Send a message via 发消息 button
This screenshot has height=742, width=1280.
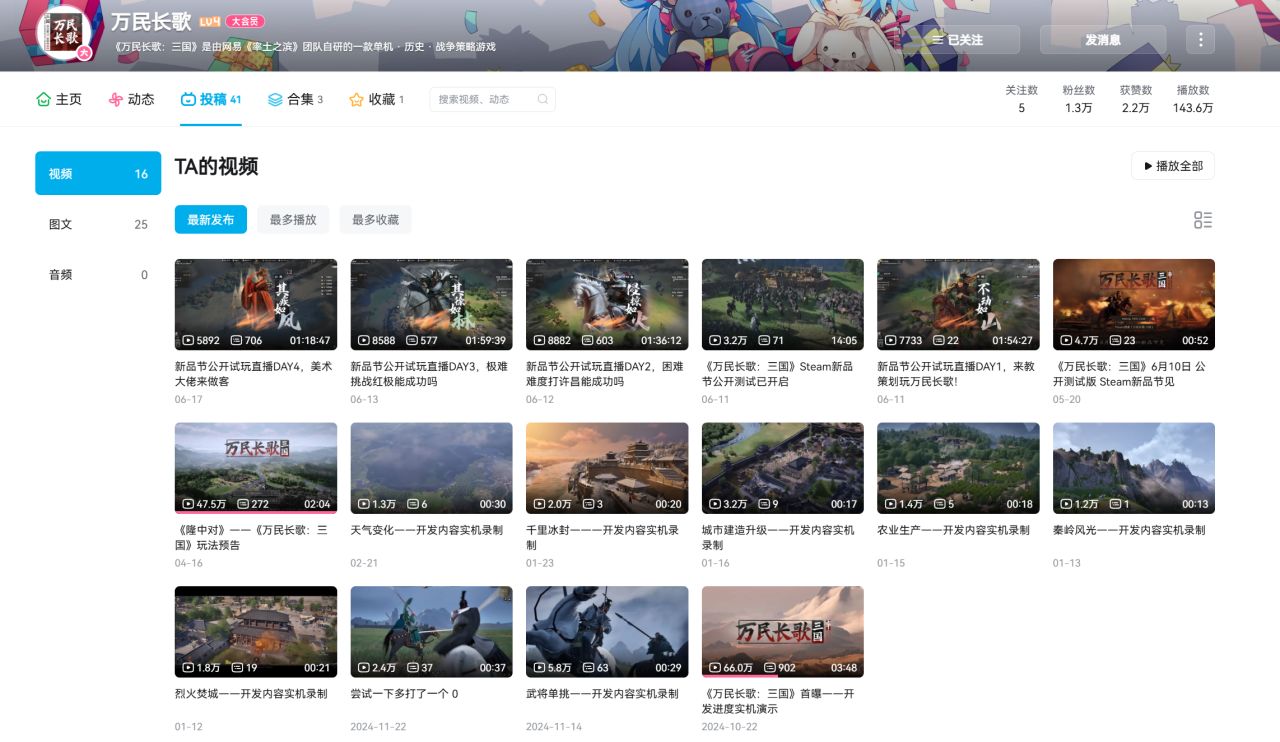1103,39
